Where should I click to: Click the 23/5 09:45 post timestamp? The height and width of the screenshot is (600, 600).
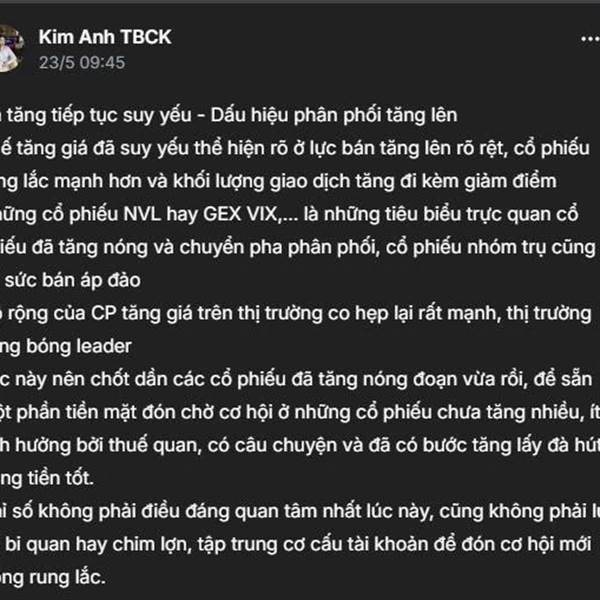(82, 63)
